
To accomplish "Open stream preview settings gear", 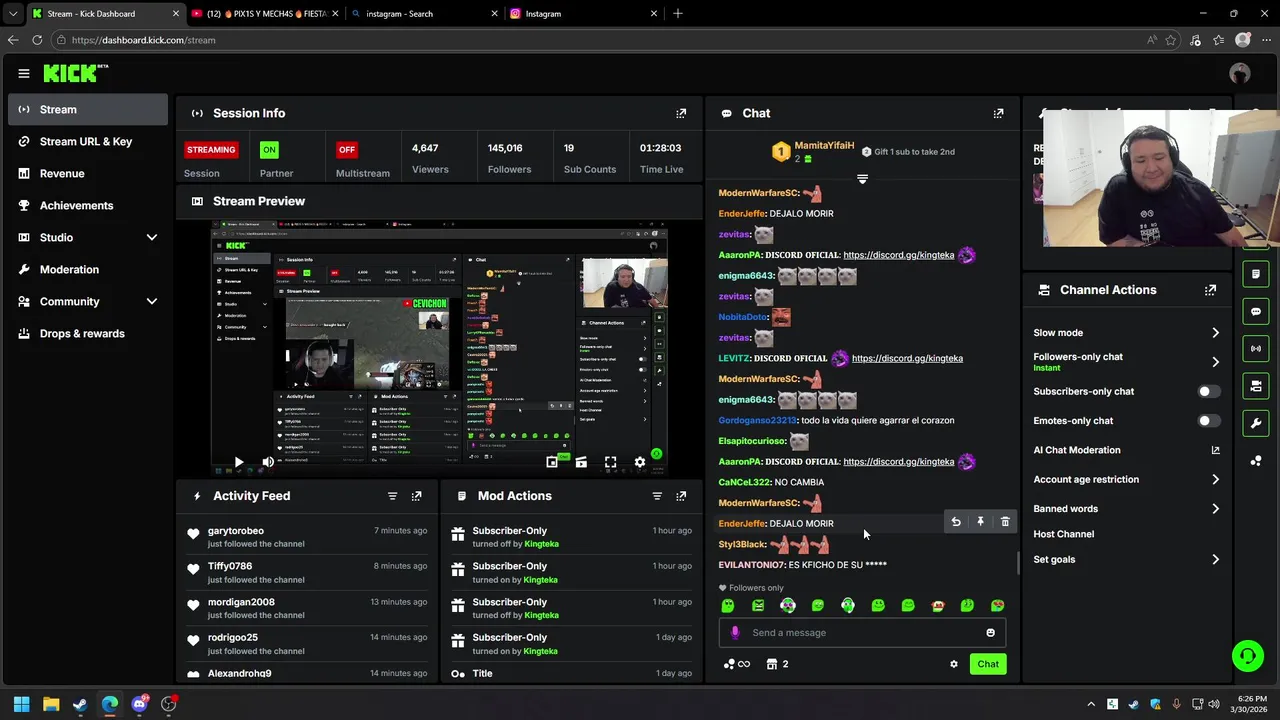I will pos(640,462).
